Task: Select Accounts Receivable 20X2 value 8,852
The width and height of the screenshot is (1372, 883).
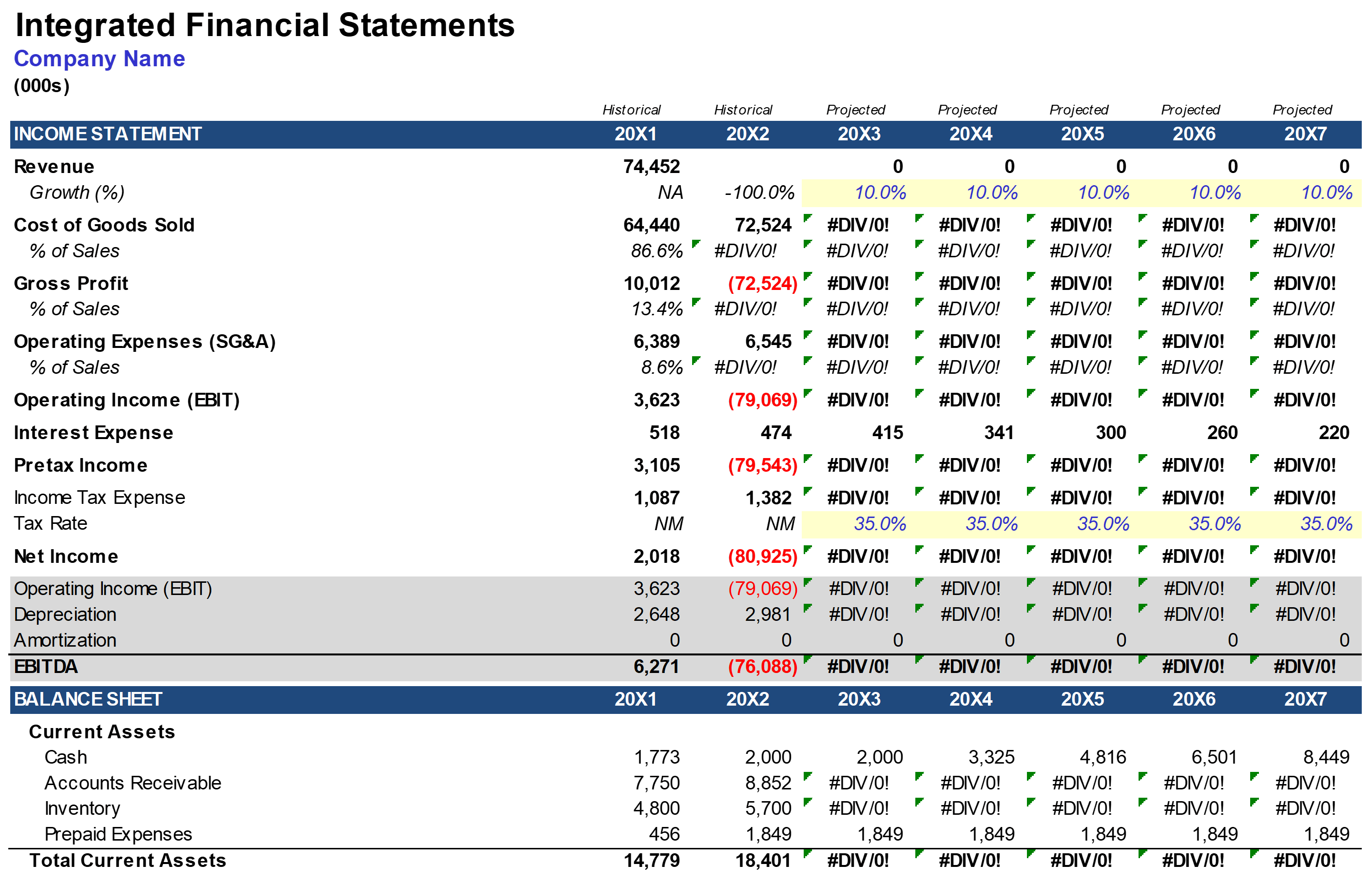Action: [768, 783]
